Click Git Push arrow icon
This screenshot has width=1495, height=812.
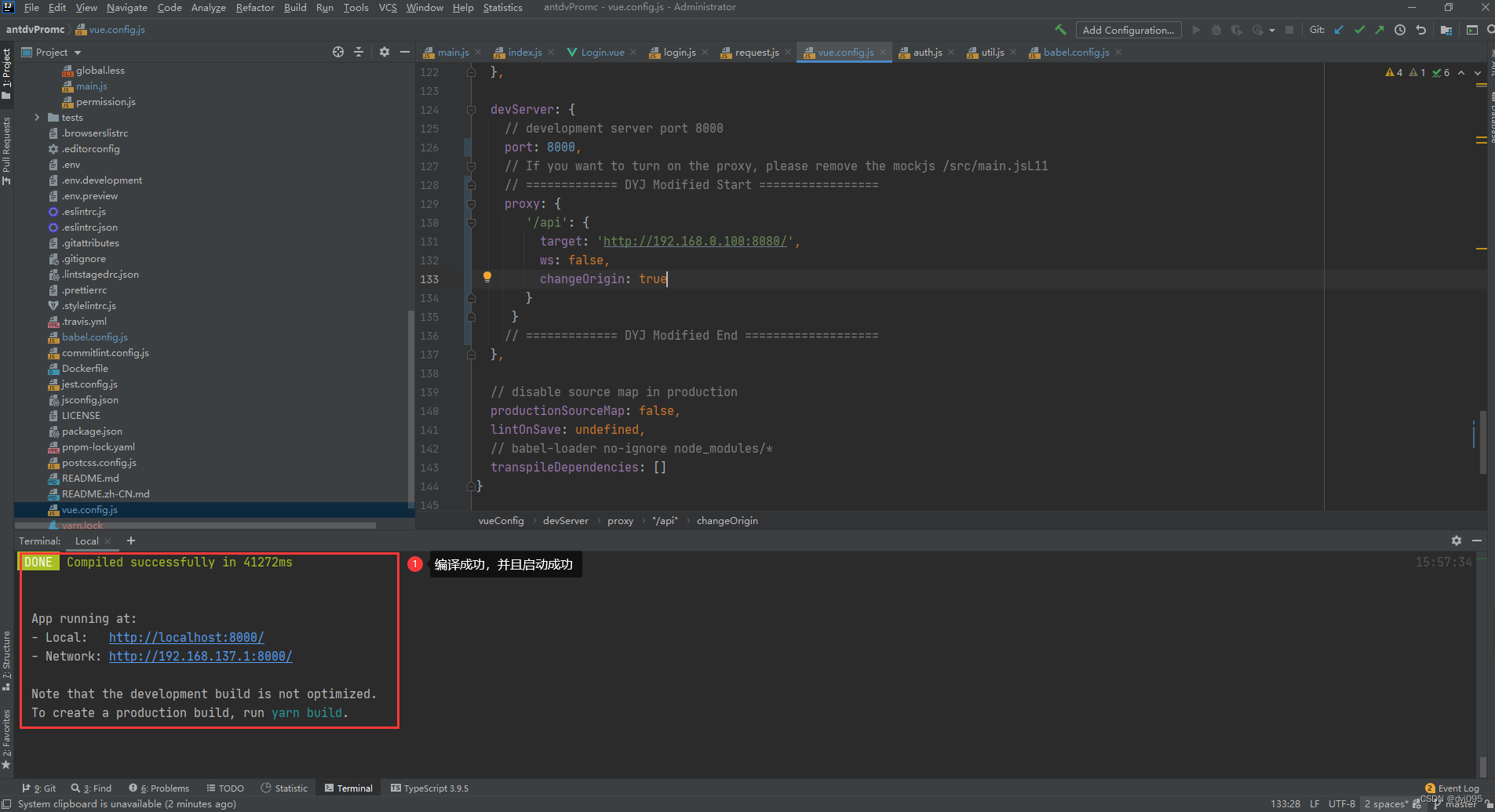pos(1380,30)
